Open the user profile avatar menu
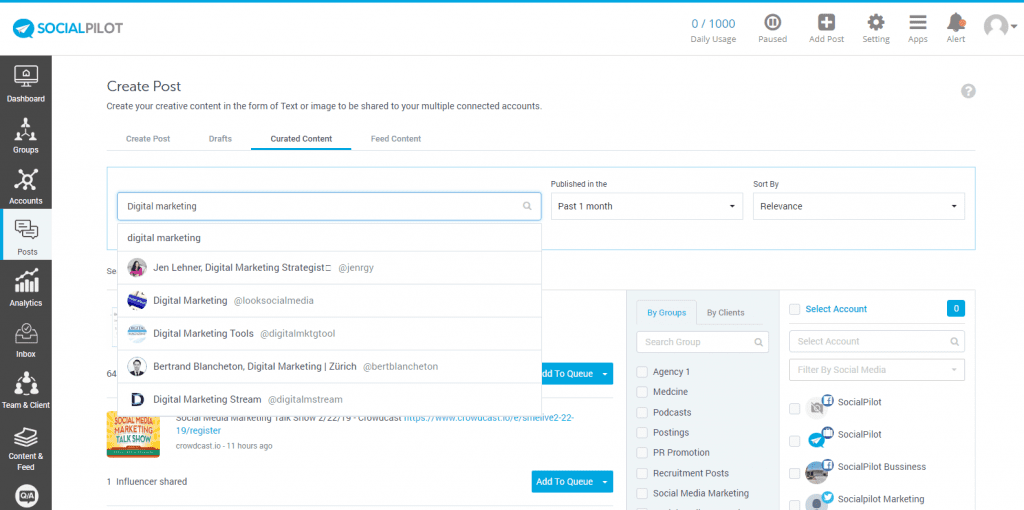This screenshot has width=1024, height=510. coord(1000,26)
